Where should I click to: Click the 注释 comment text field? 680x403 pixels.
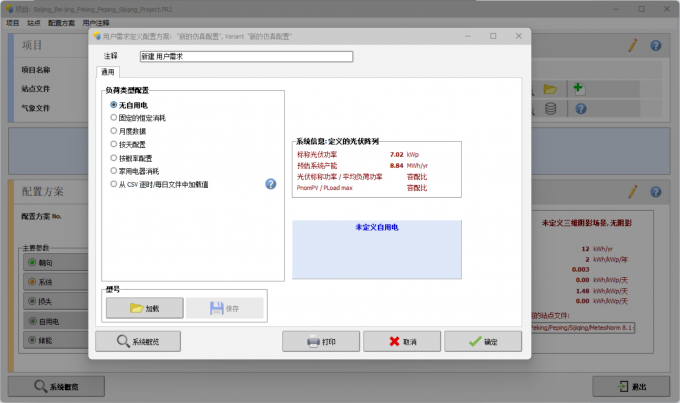click(246, 56)
